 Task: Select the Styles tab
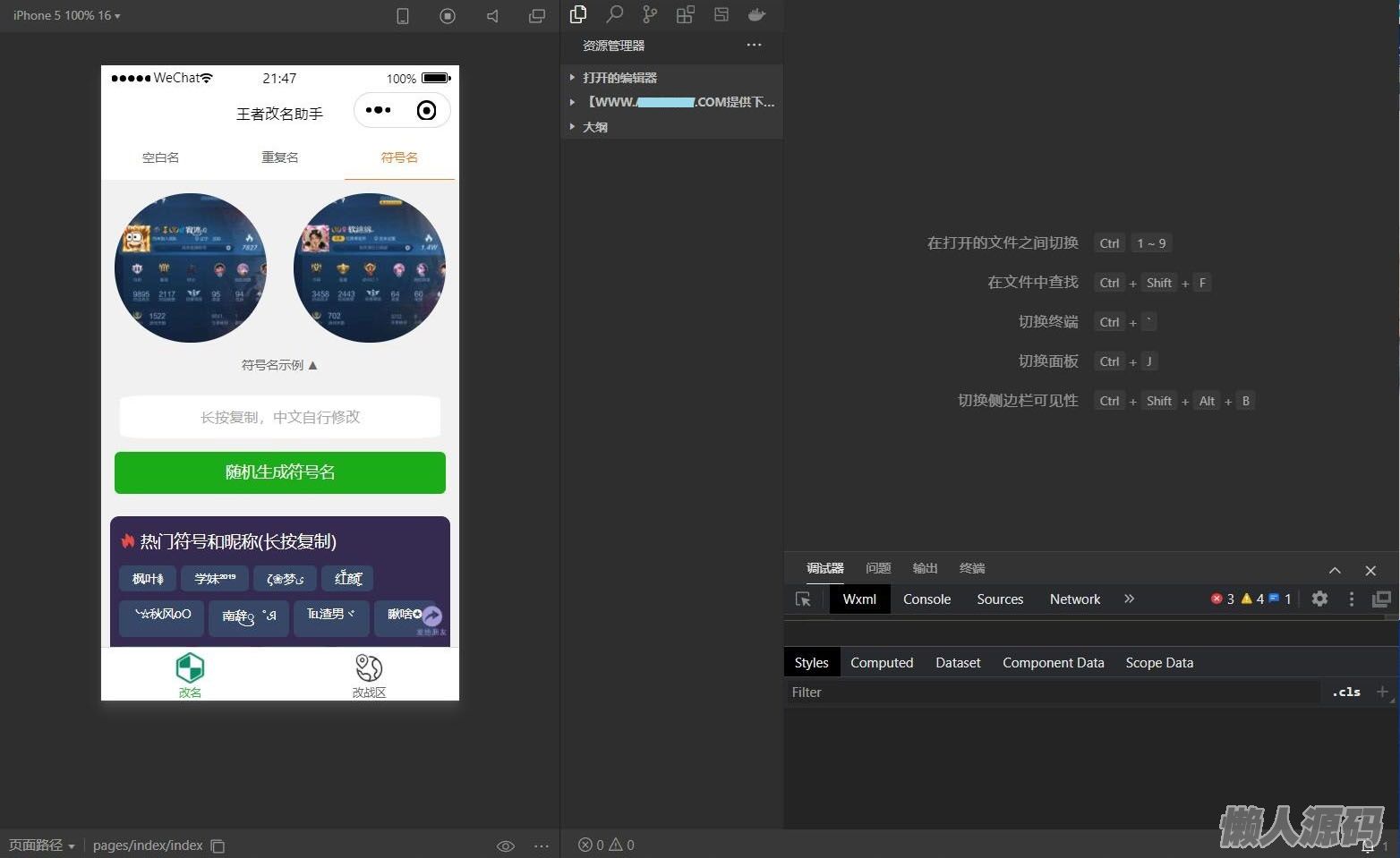812,662
